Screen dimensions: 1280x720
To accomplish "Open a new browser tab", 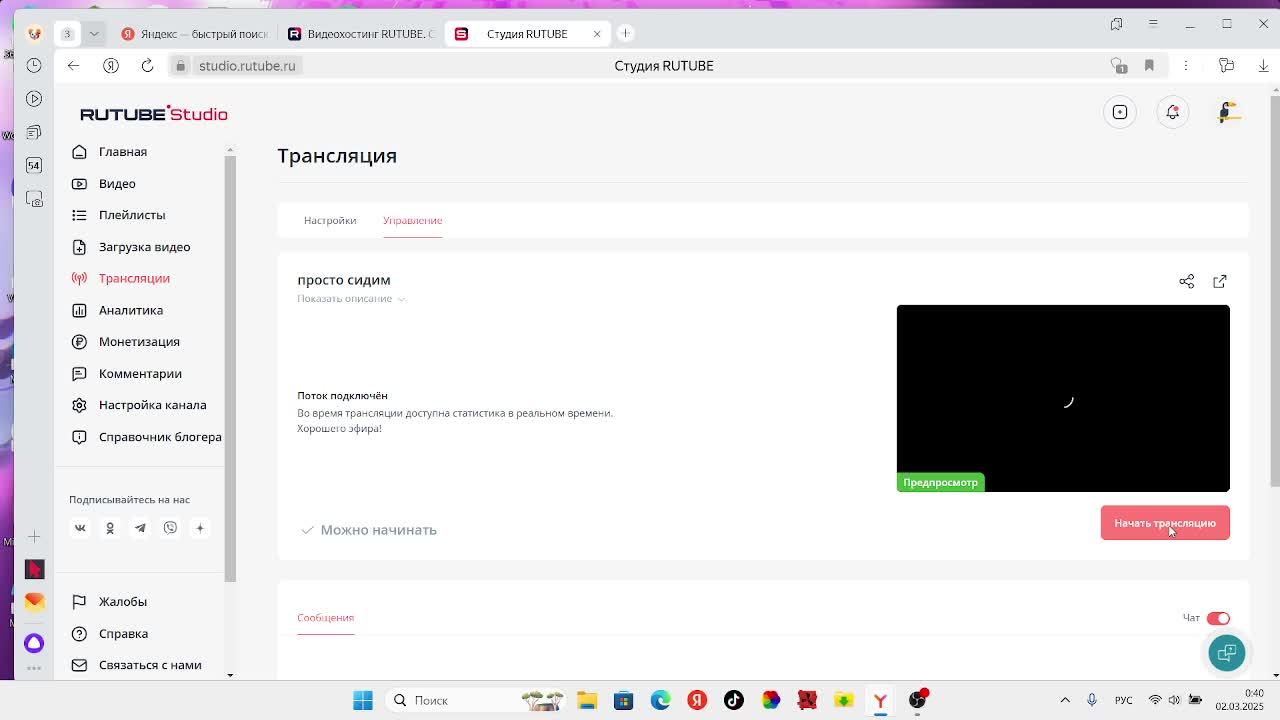I will pyautogui.click(x=625, y=34).
